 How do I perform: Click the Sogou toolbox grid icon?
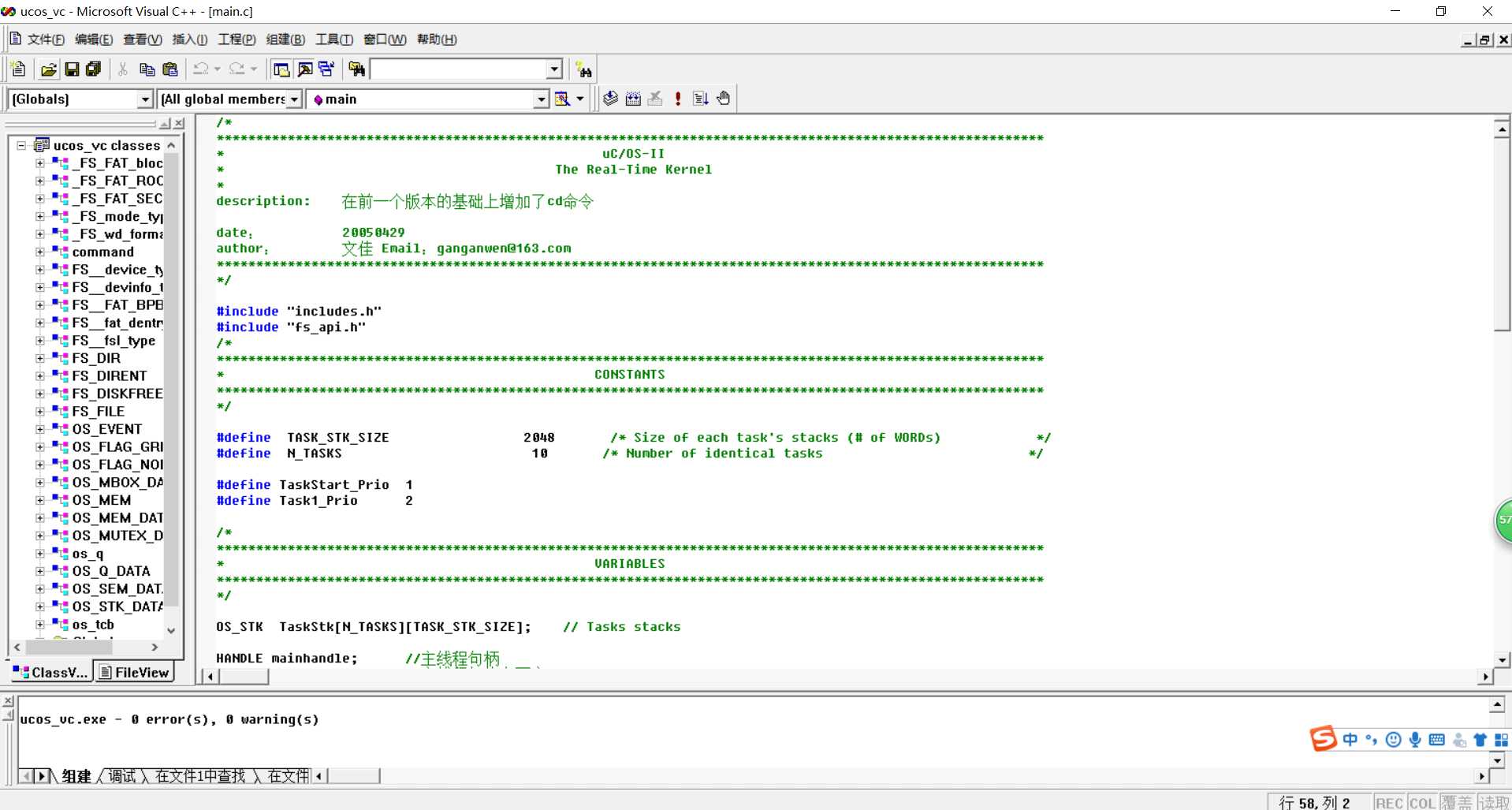point(1502,740)
